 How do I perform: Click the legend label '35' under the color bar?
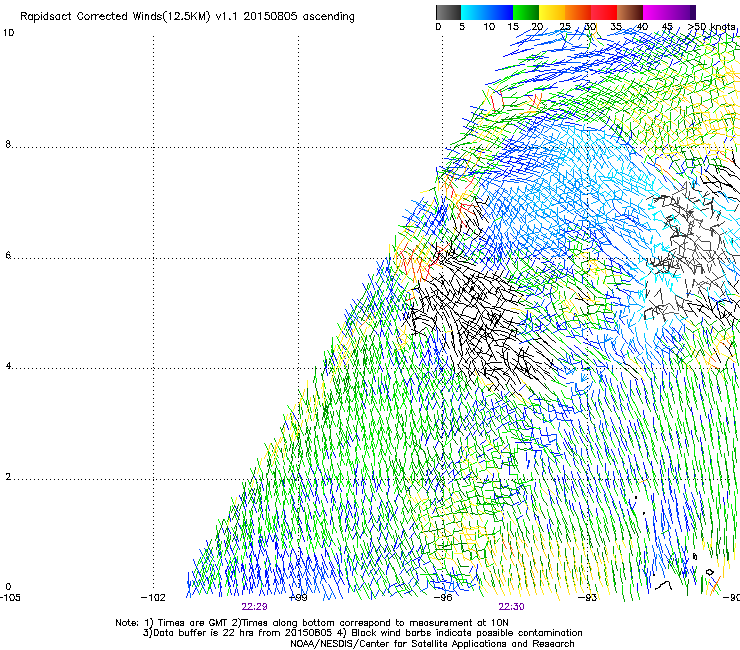pyautogui.click(x=616, y=27)
